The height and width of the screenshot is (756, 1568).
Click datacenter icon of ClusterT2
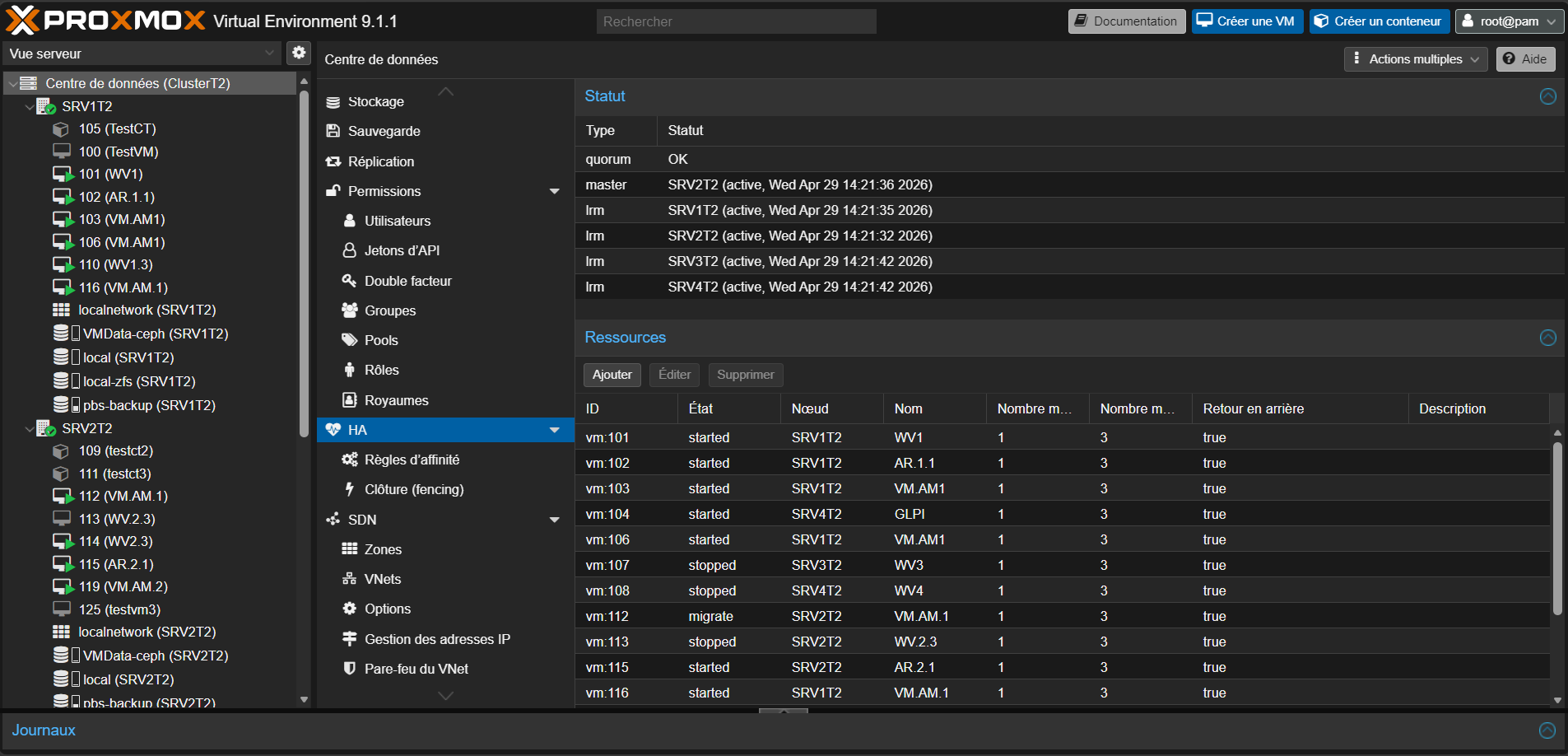[x=29, y=83]
